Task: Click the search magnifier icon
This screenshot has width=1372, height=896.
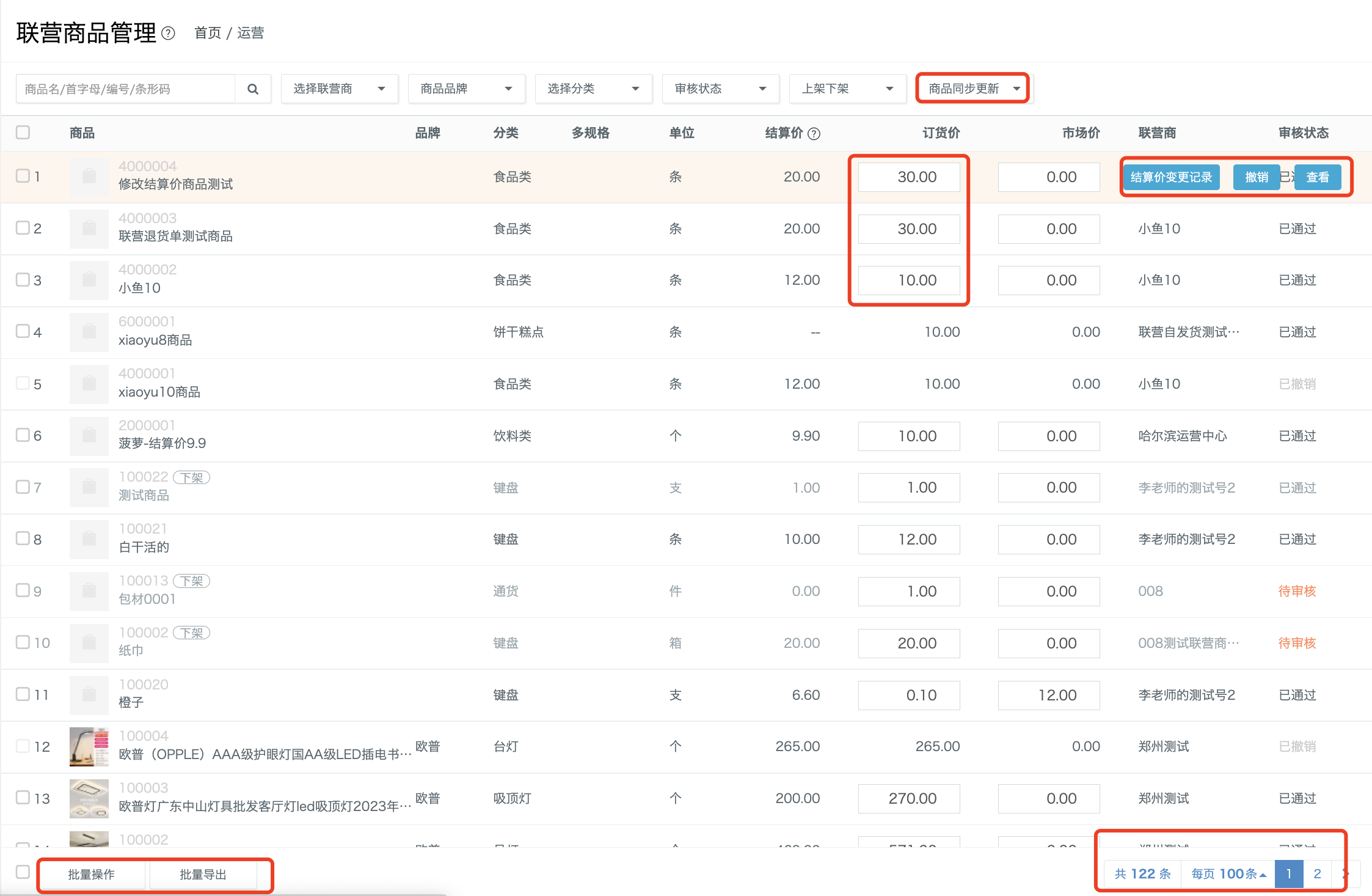Action: pyautogui.click(x=252, y=89)
